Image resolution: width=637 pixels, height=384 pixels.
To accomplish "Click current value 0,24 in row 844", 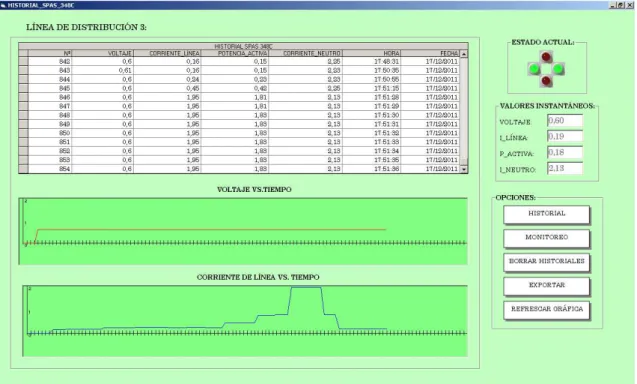I will pyautogui.click(x=167, y=79).
